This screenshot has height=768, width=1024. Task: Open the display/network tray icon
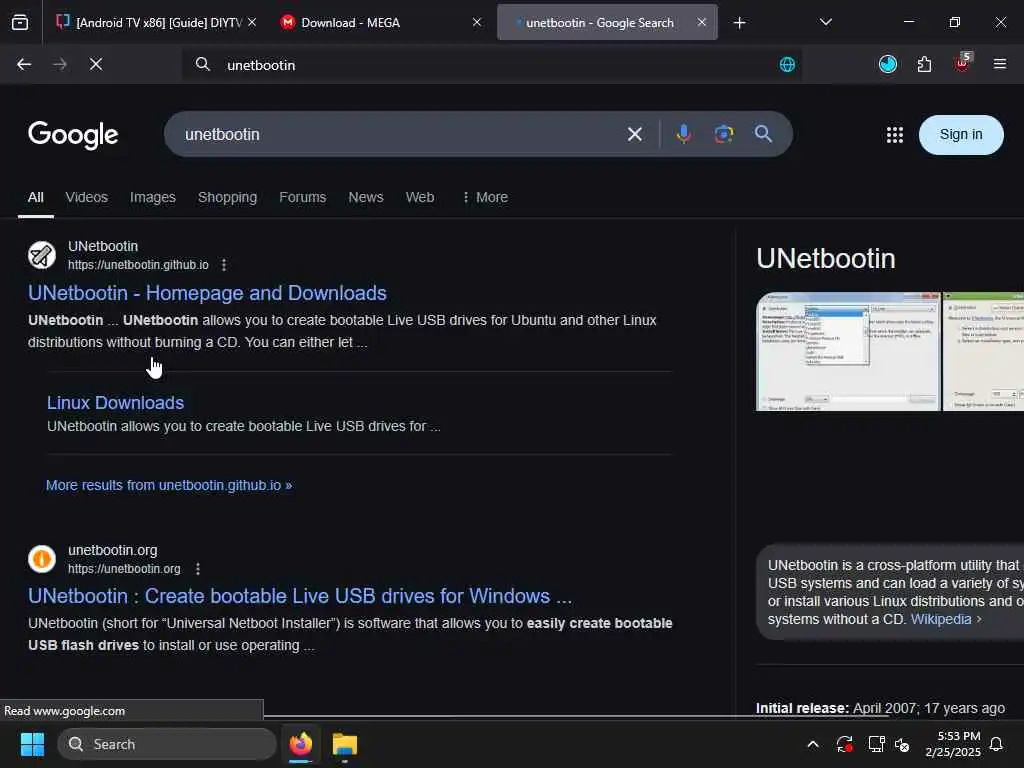[x=876, y=744]
